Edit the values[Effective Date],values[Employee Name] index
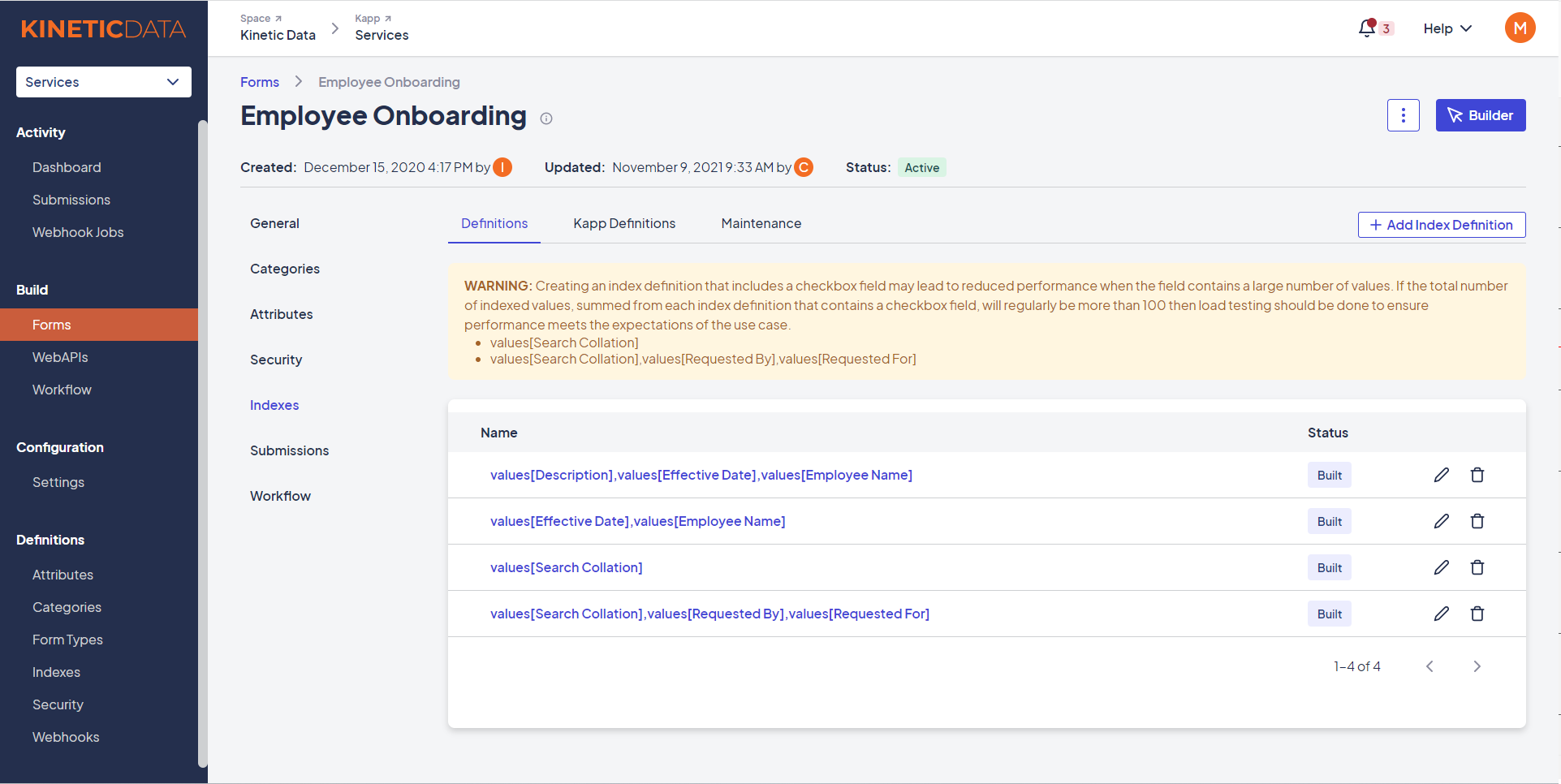This screenshot has height=784, width=1561. pos(1441,521)
